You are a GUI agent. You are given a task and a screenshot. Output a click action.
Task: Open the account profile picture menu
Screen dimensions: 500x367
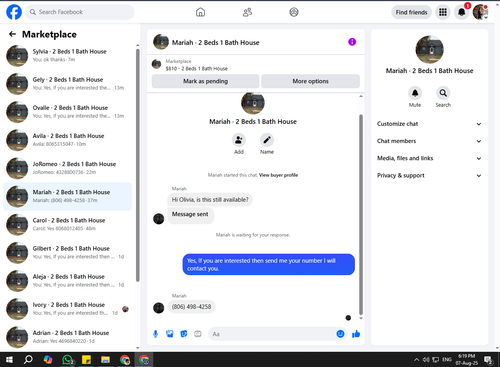pos(480,12)
